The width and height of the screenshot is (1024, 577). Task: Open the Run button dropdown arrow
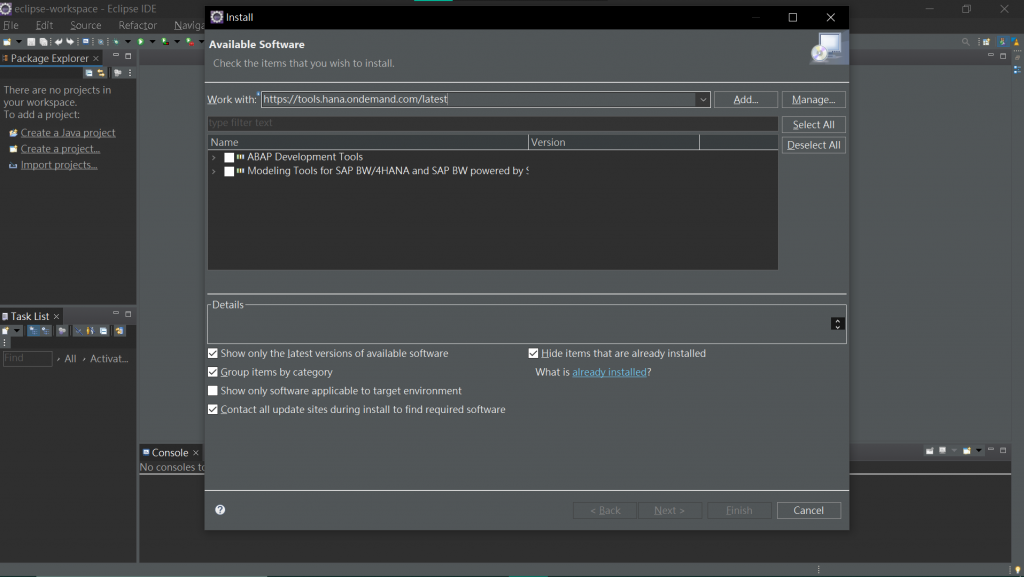point(152,42)
